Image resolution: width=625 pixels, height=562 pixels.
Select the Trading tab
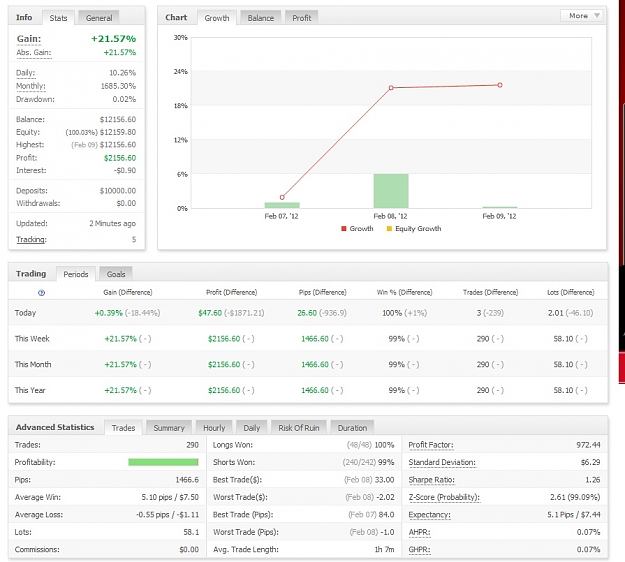pos(31,273)
